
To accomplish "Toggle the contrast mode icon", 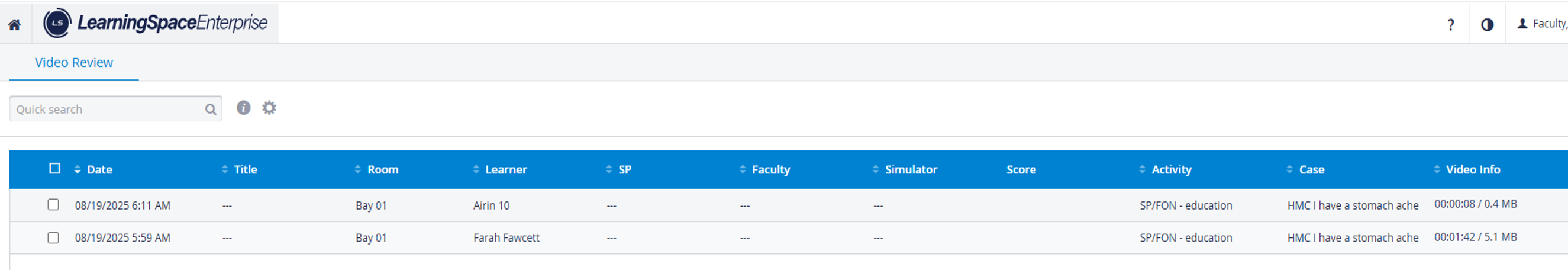I will [x=1487, y=24].
